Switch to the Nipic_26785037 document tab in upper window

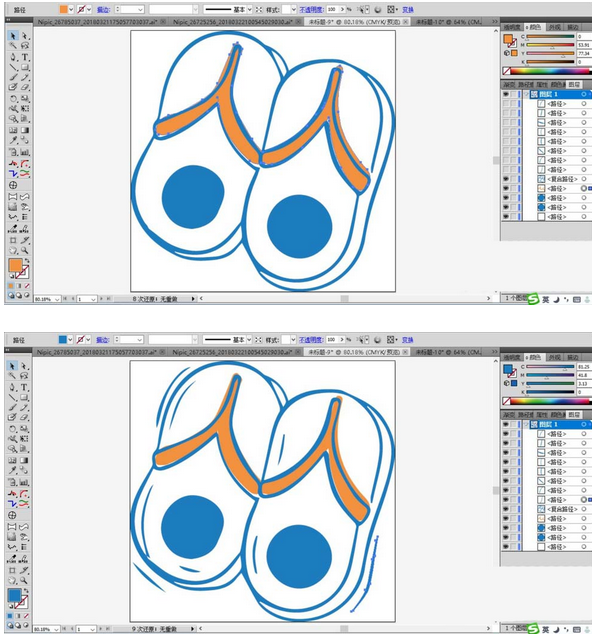[98, 22]
